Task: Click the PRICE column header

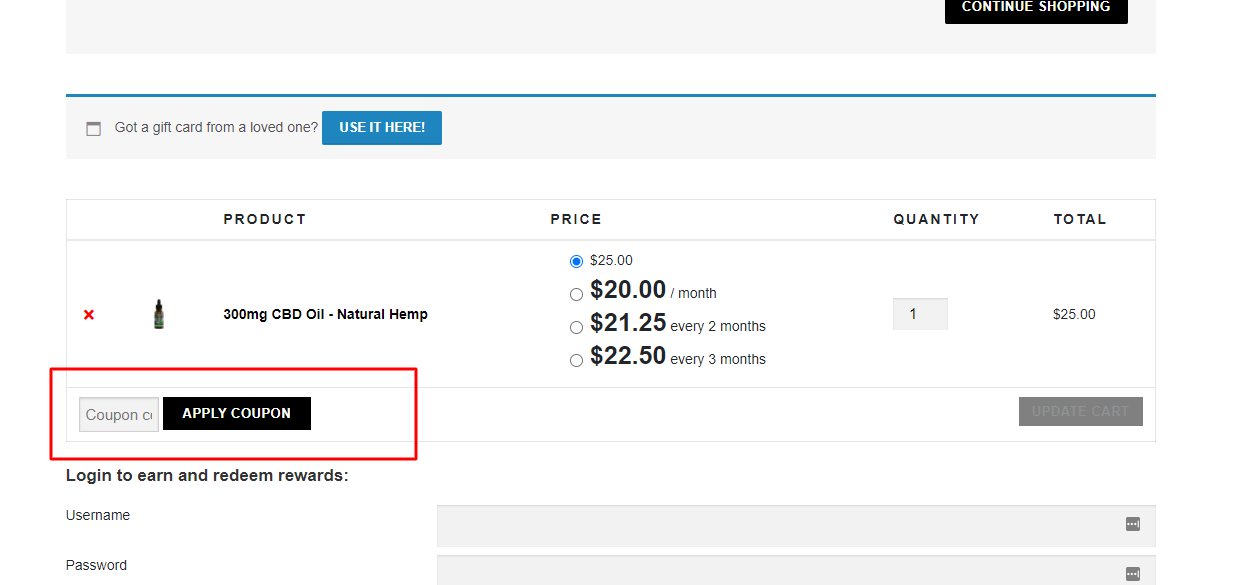Action: coord(576,219)
